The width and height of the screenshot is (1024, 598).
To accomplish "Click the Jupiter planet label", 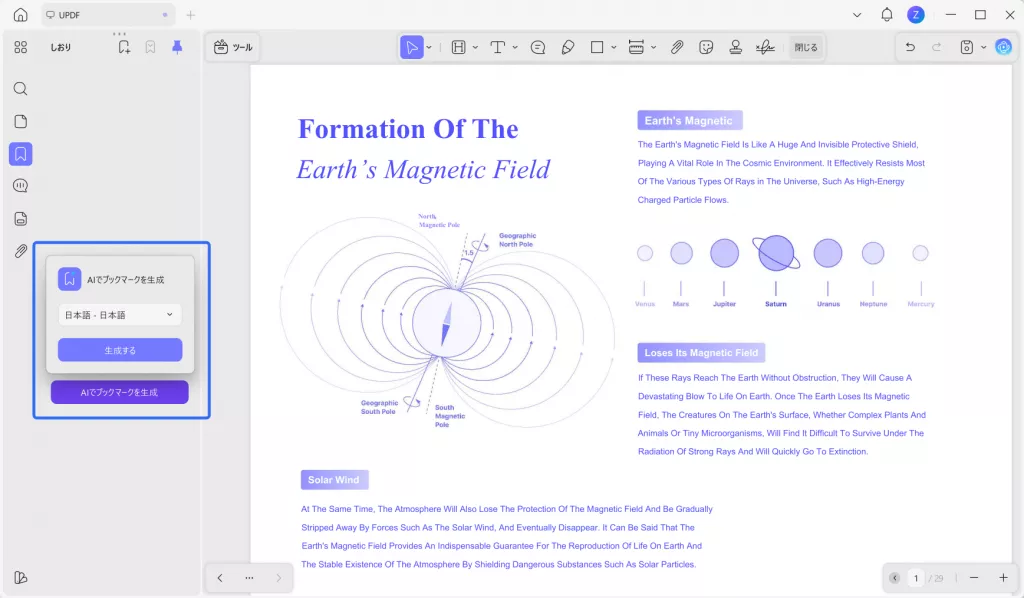I will [724, 304].
